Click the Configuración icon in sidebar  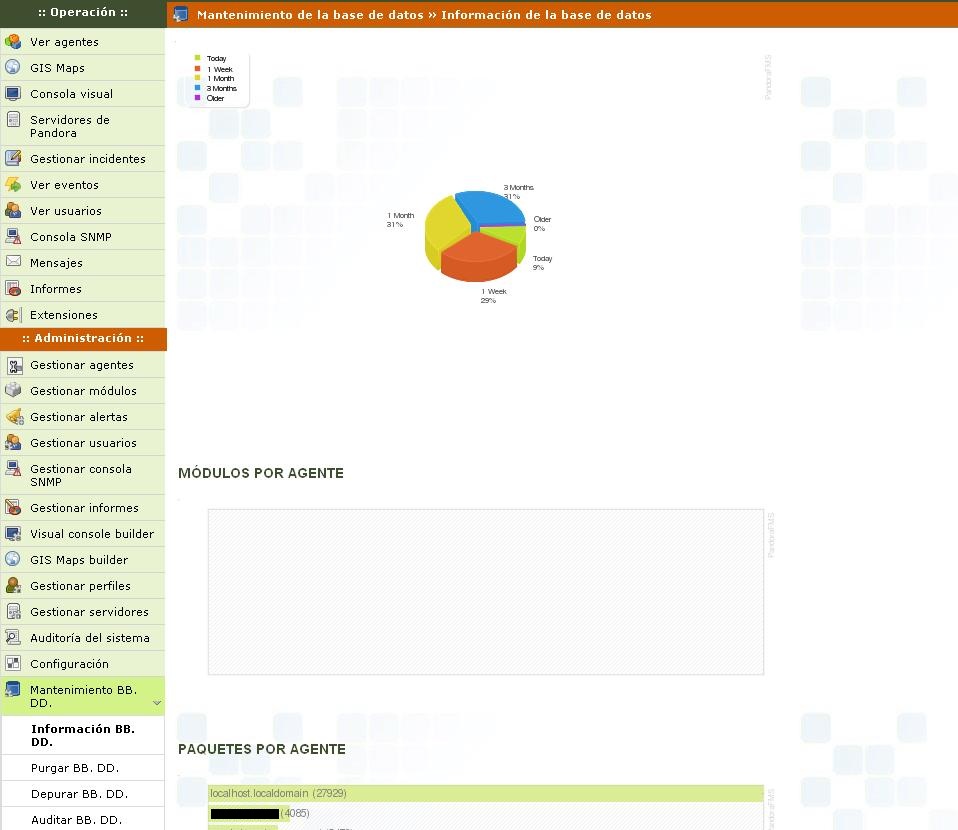[13, 664]
